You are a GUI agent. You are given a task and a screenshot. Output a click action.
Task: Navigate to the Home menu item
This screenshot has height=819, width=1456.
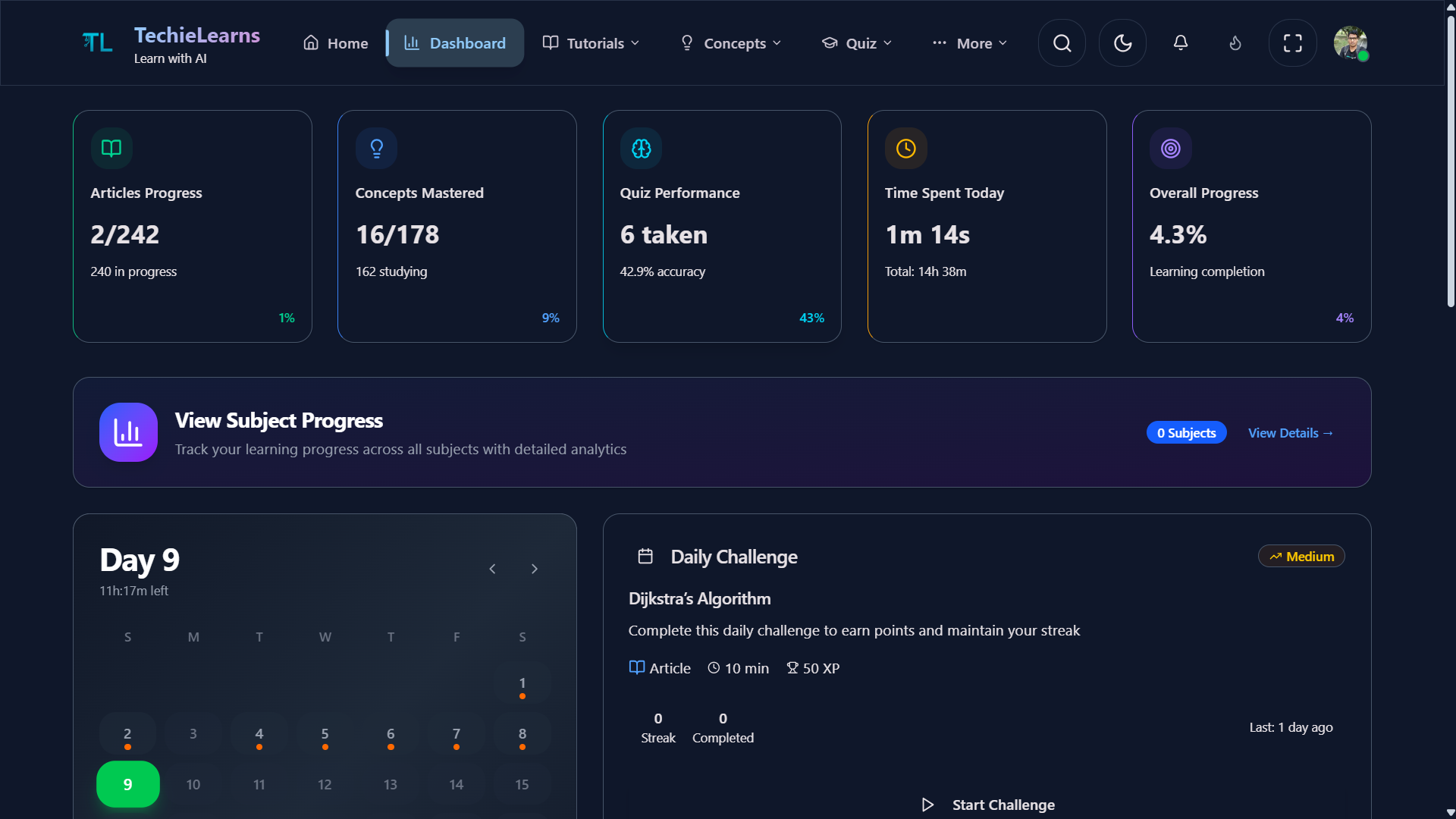334,43
